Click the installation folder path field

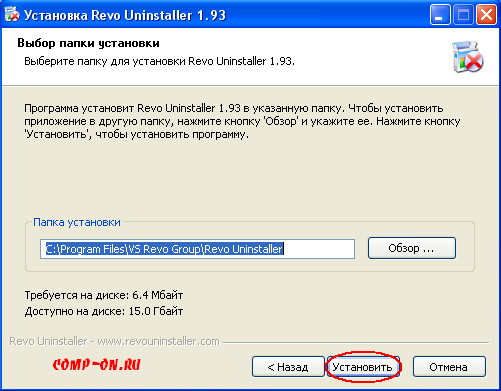tap(197, 249)
